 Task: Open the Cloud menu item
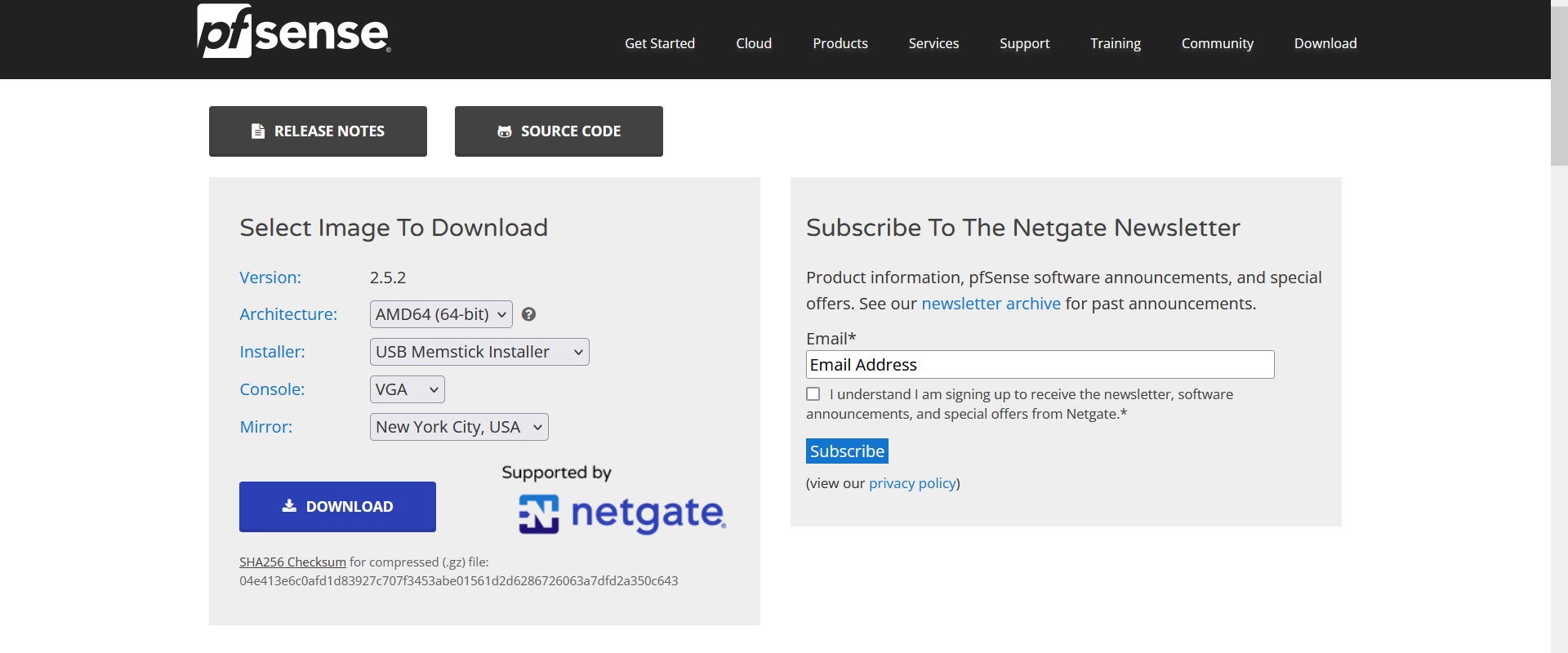tap(754, 43)
